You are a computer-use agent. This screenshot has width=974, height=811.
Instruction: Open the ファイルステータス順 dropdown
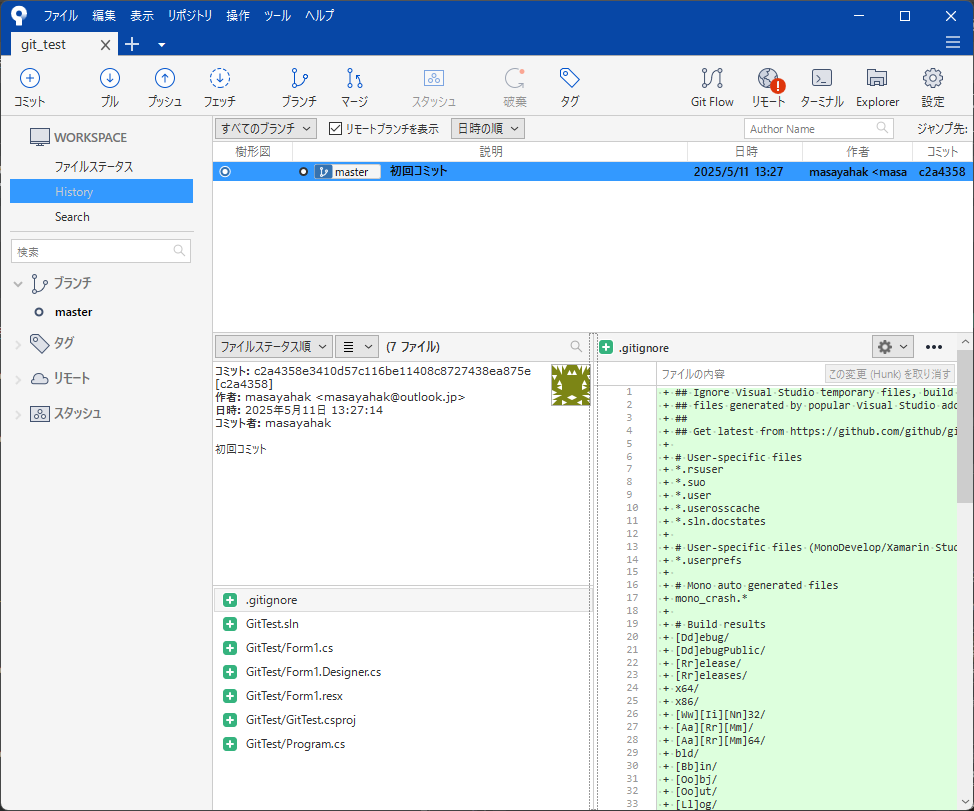pyautogui.click(x=274, y=347)
